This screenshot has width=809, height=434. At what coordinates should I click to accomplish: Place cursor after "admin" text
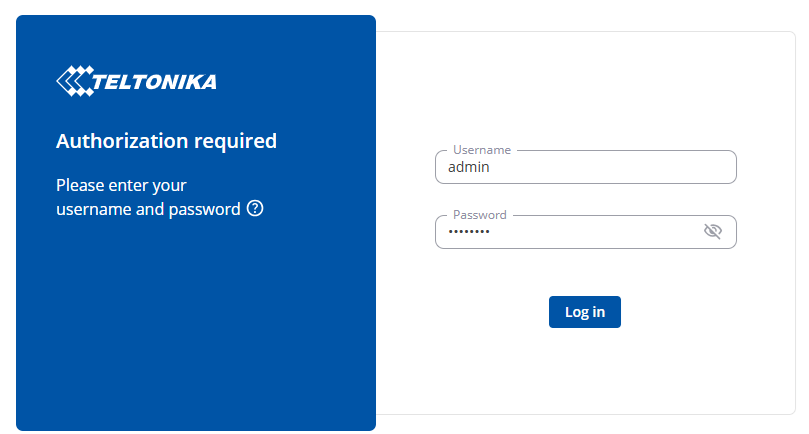491,168
